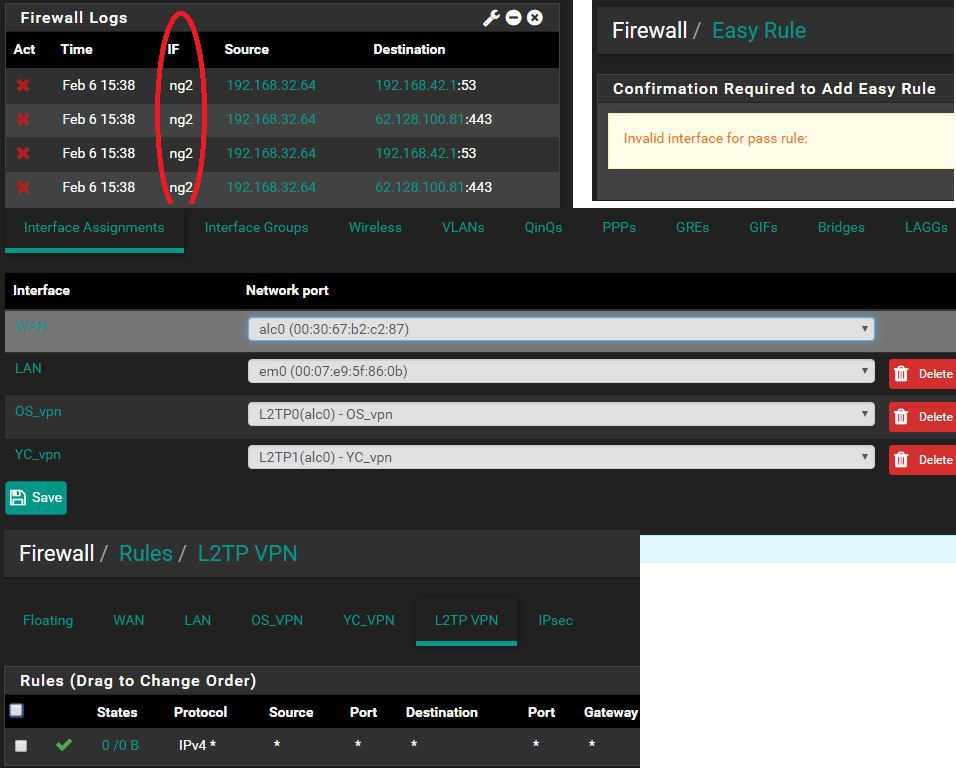Click Rules breadcrumb link
Screen dimensions: 956x768
146,553
